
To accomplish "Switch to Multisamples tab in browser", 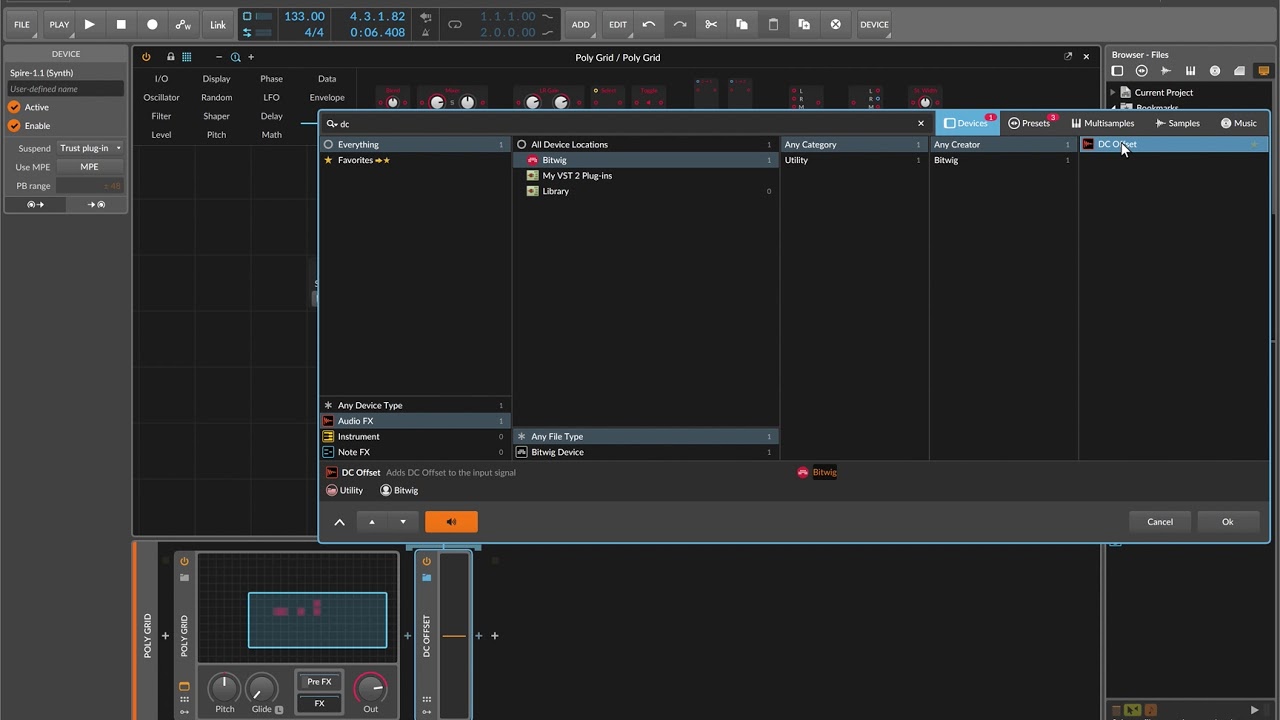I will click(1102, 123).
